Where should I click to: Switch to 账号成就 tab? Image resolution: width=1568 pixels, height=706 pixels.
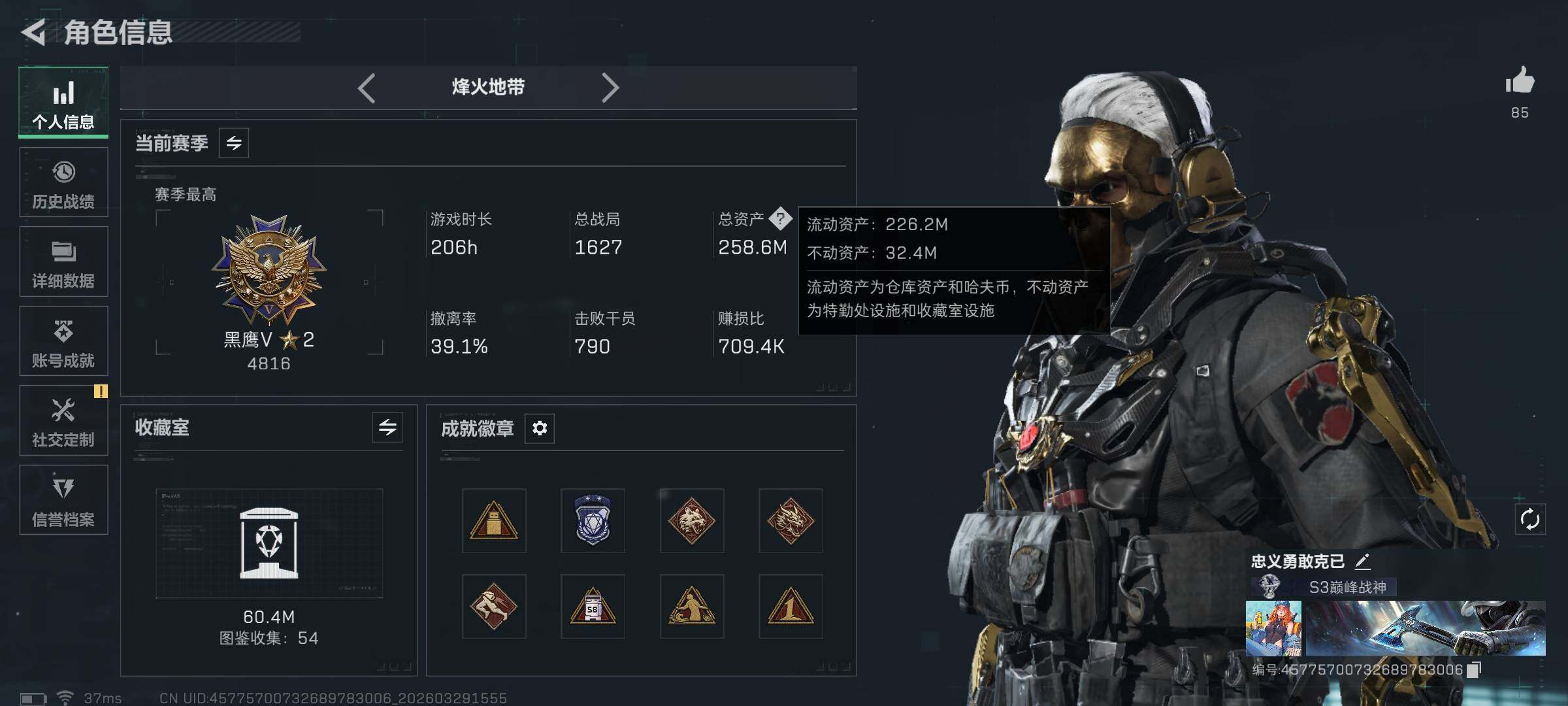(x=63, y=341)
